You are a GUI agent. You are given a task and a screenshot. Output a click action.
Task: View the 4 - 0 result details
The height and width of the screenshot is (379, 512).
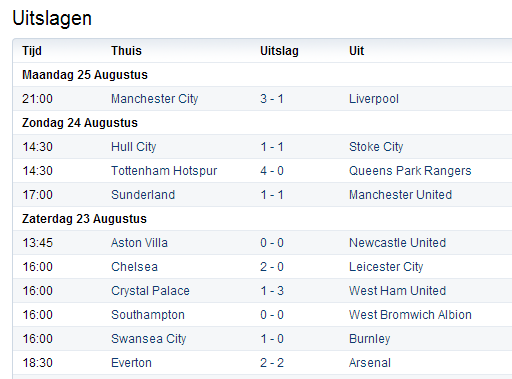point(272,171)
